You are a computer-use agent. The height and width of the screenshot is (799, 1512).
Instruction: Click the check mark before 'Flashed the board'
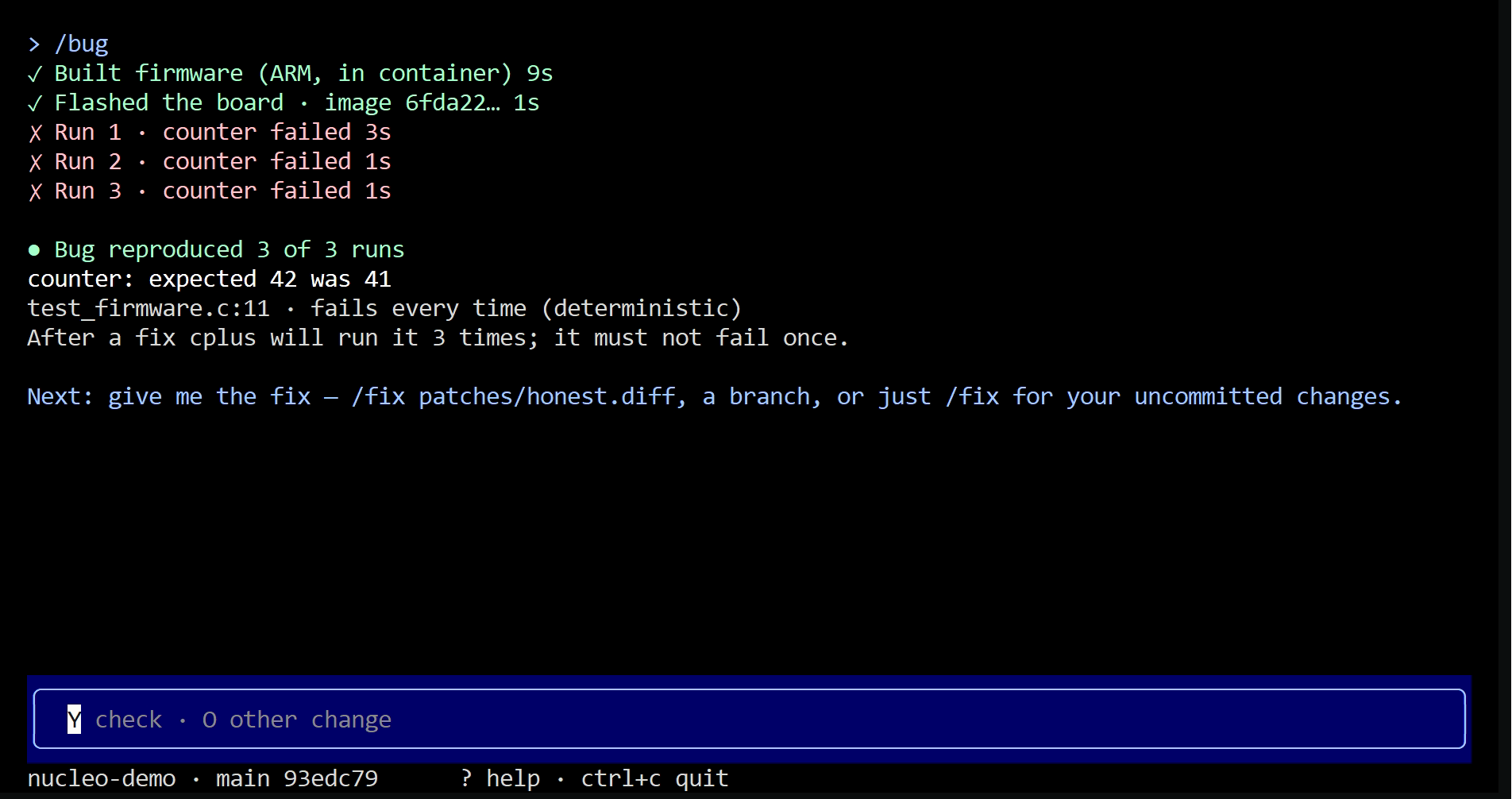click(x=34, y=103)
